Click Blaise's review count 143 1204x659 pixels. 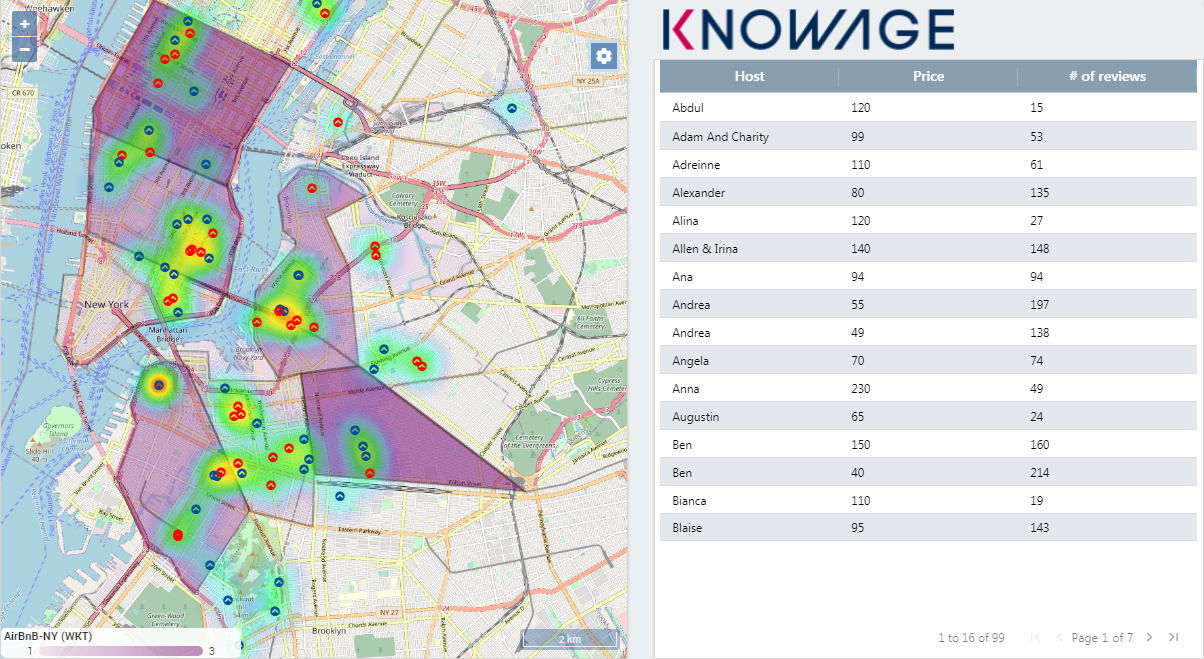[x=1041, y=528]
